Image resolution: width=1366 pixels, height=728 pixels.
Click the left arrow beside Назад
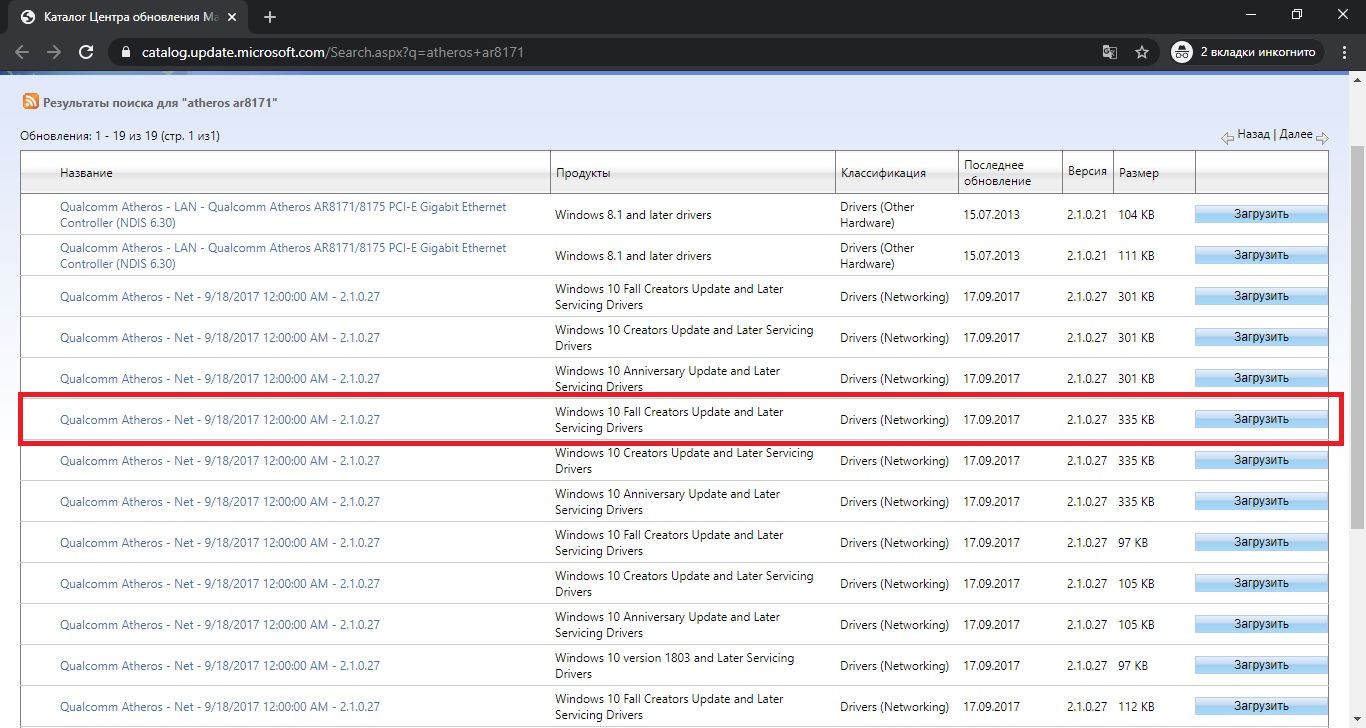[x=1227, y=138]
